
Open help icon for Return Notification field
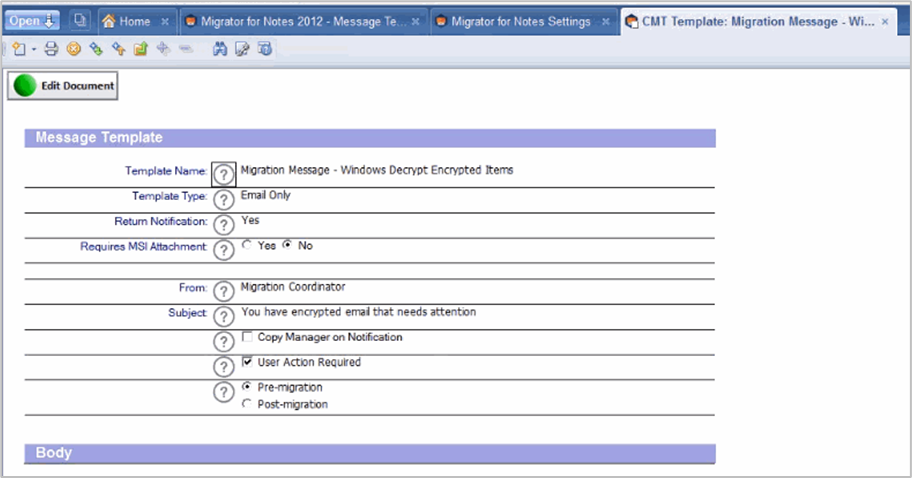pos(223,224)
